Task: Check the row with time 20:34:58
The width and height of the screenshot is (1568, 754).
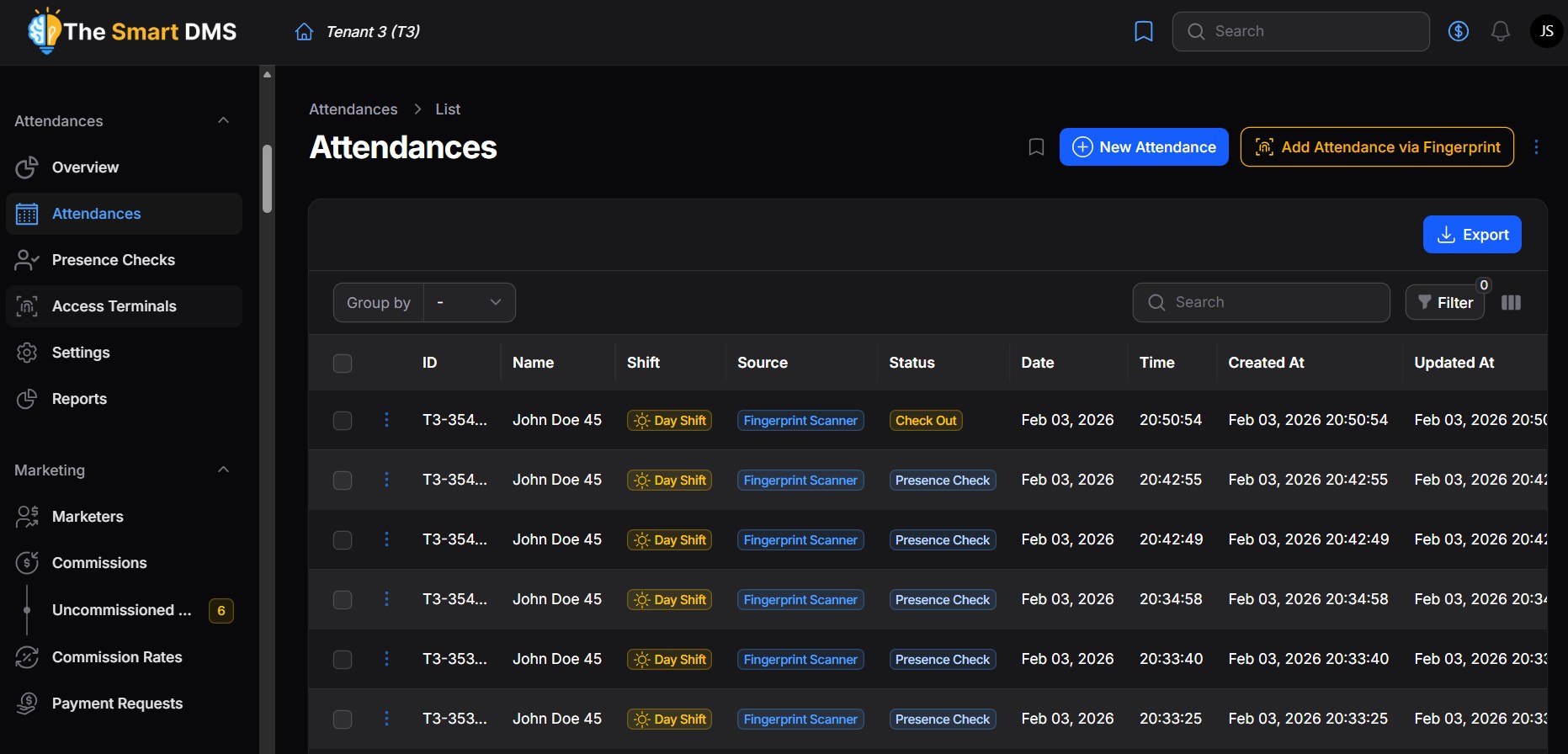Action: [x=343, y=600]
